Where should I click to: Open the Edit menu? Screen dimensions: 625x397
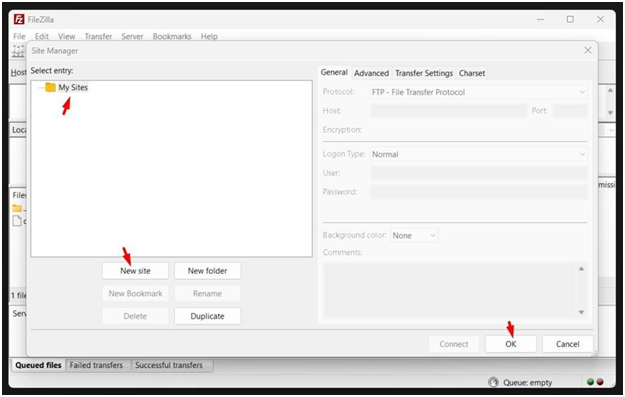click(41, 36)
